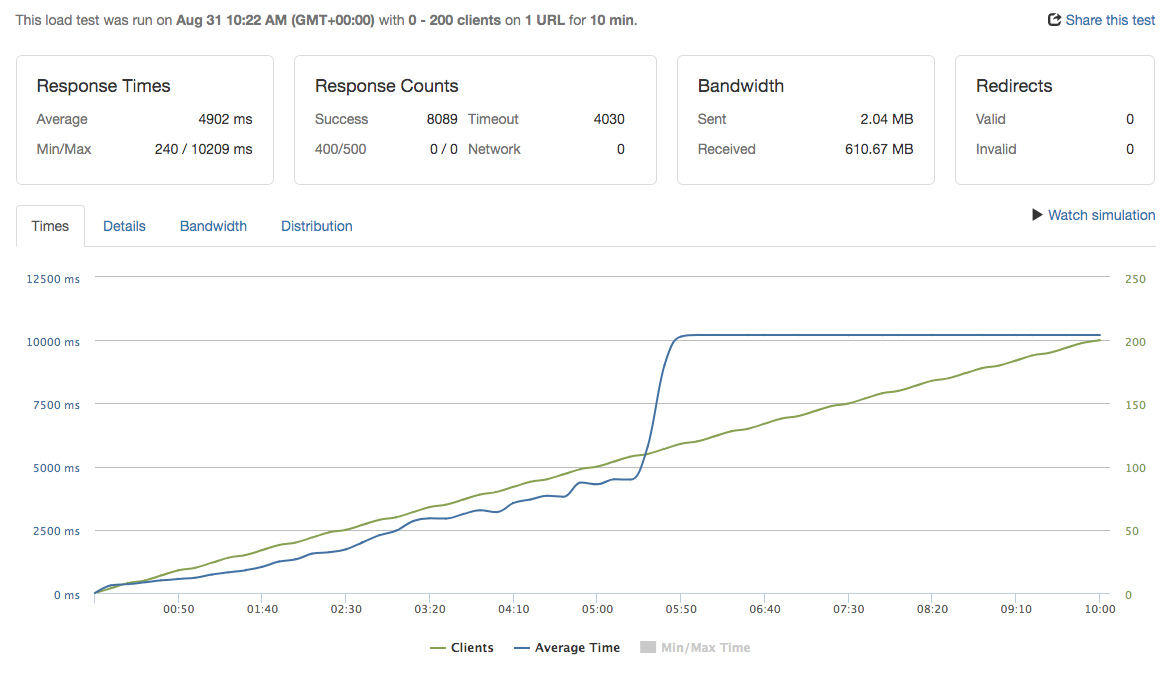Click the Response Times summary card
This screenshot has width=1165, height=680.
145,119
